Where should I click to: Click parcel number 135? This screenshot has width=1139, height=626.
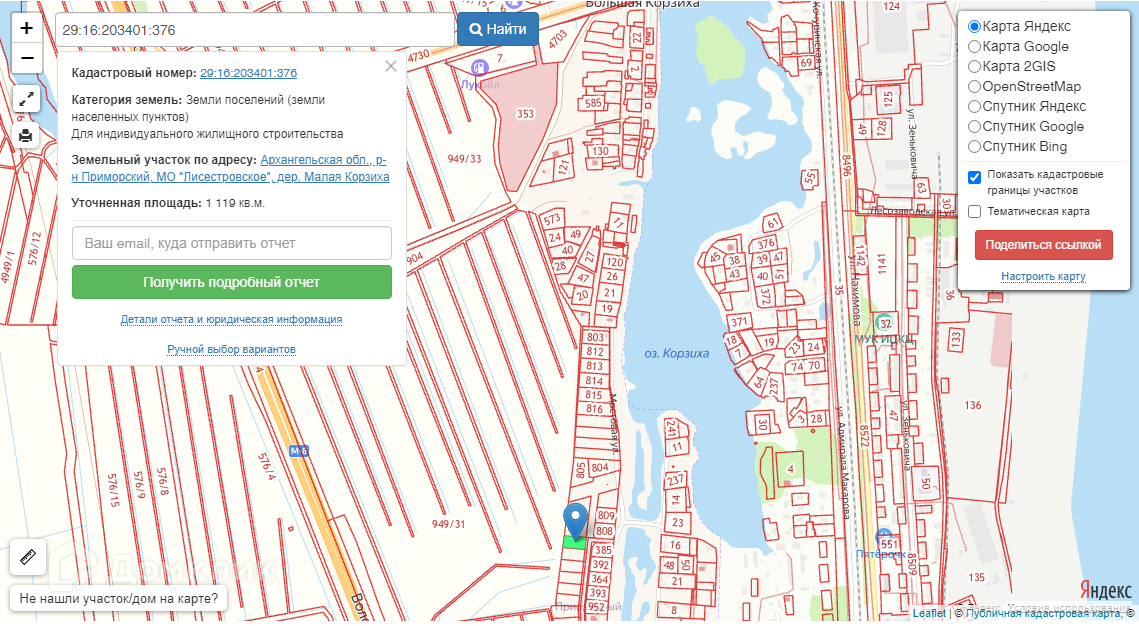pyautogui.click(x=976, y=577)
